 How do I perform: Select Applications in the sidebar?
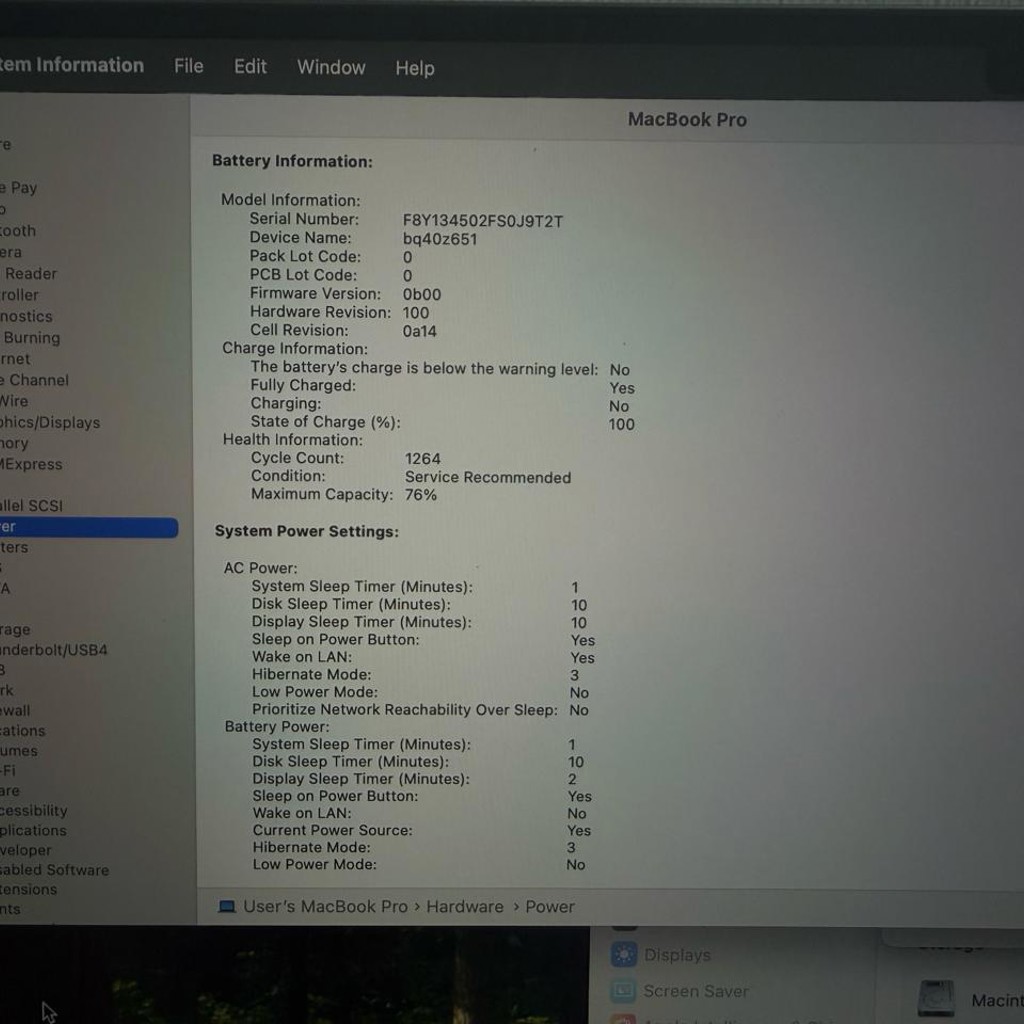pyautogui.click(x=33, y=830)
